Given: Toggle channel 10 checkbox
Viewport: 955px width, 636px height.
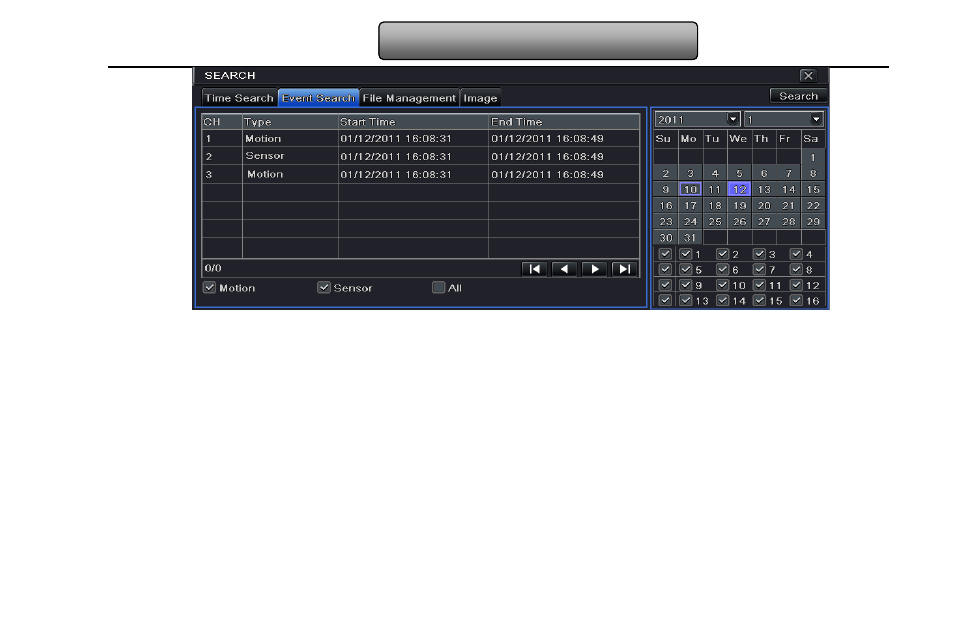Looking at the screenshot, I should [723, 285].
